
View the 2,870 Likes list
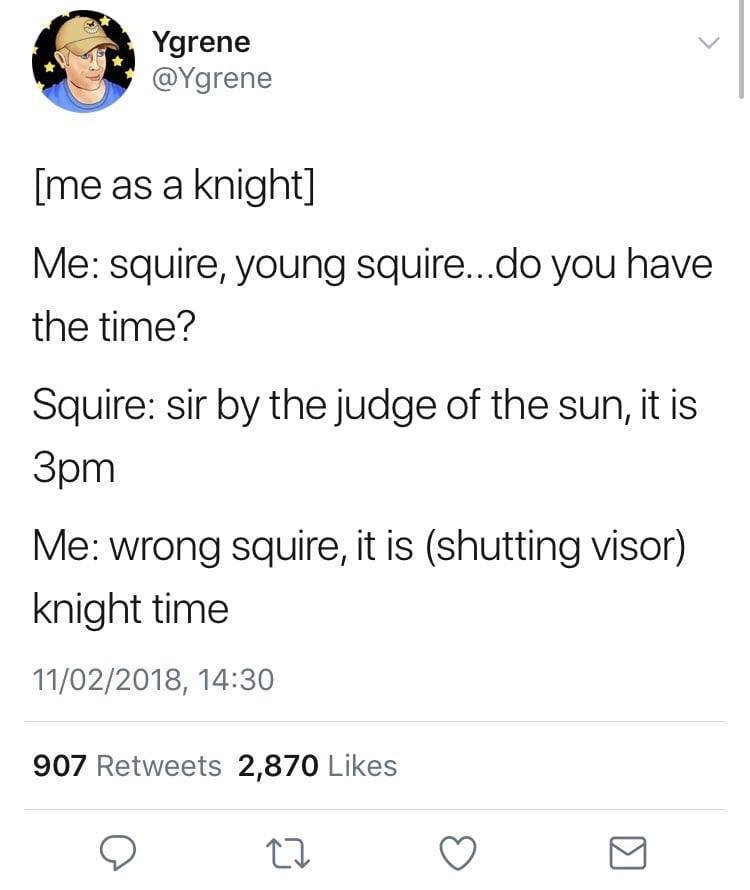(317, 766)
